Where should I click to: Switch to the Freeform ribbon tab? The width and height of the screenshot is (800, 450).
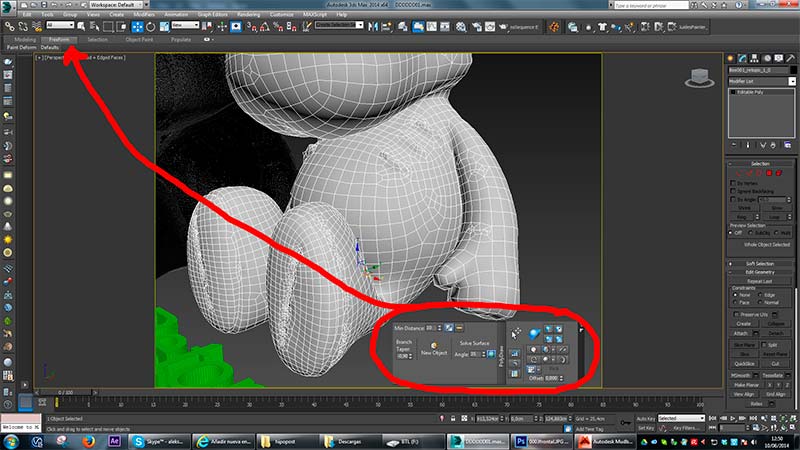[x=55, y=39]
